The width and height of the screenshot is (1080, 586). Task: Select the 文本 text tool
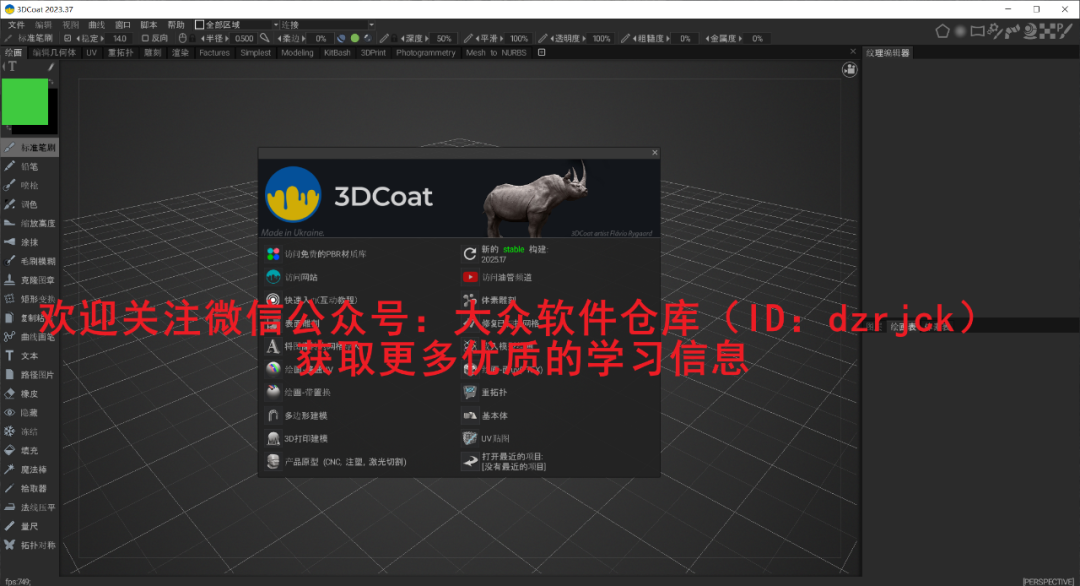click(29, 356)
